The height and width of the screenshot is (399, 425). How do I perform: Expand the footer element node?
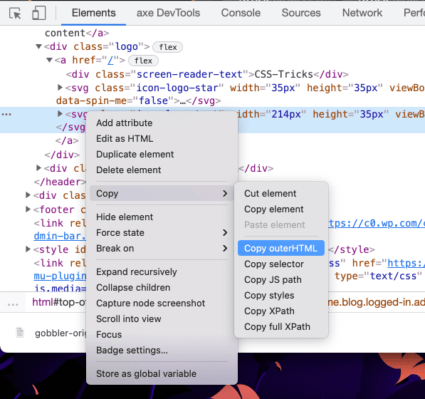[x=28, y=209]
